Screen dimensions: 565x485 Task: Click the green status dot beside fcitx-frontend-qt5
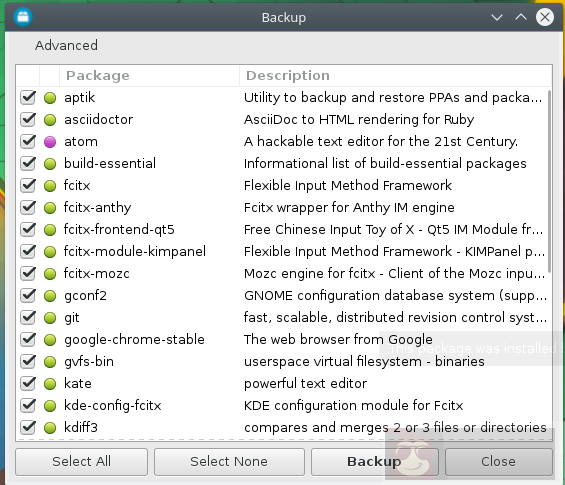click(x=50, y=230)
